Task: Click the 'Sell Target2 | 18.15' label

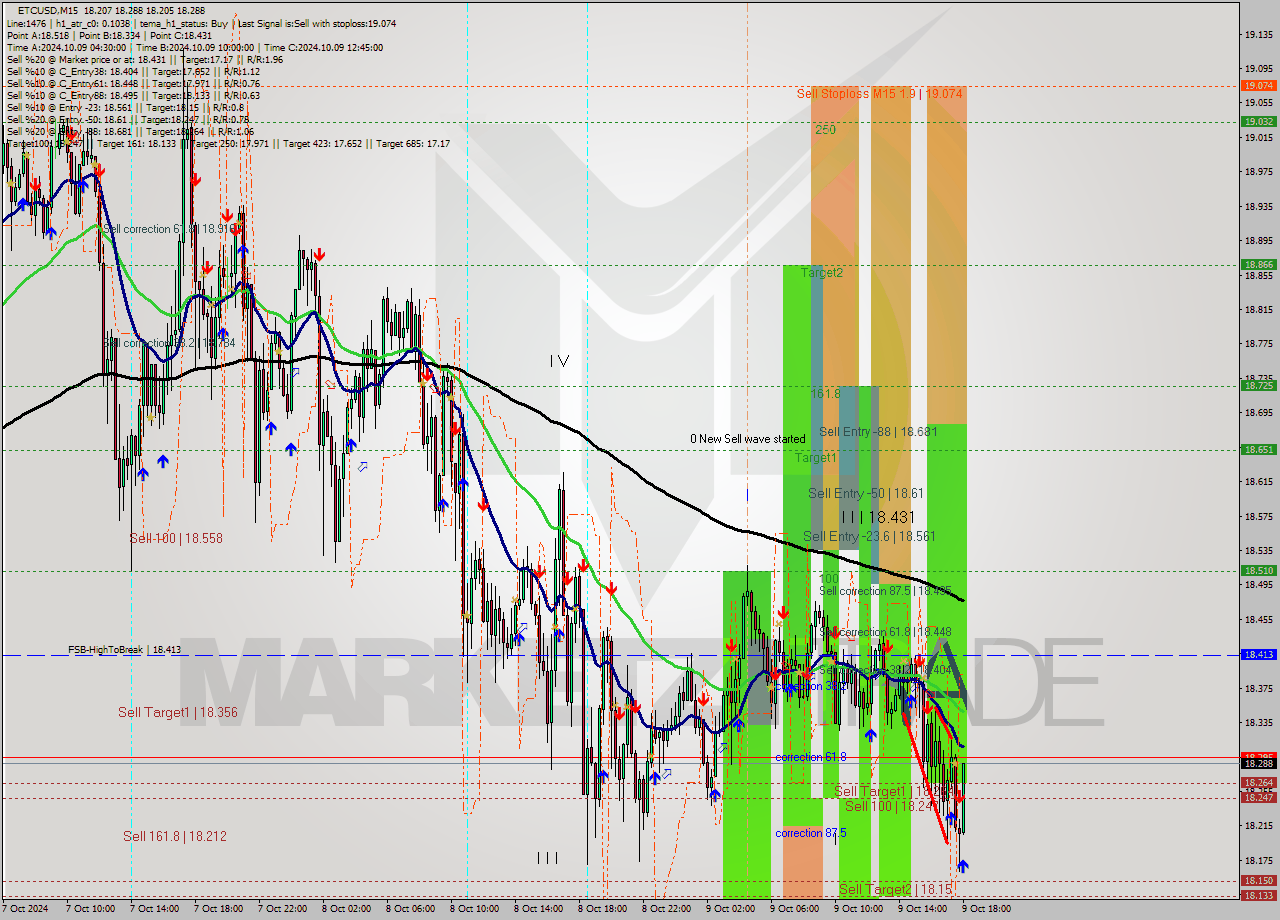Action: pos(896,889)
